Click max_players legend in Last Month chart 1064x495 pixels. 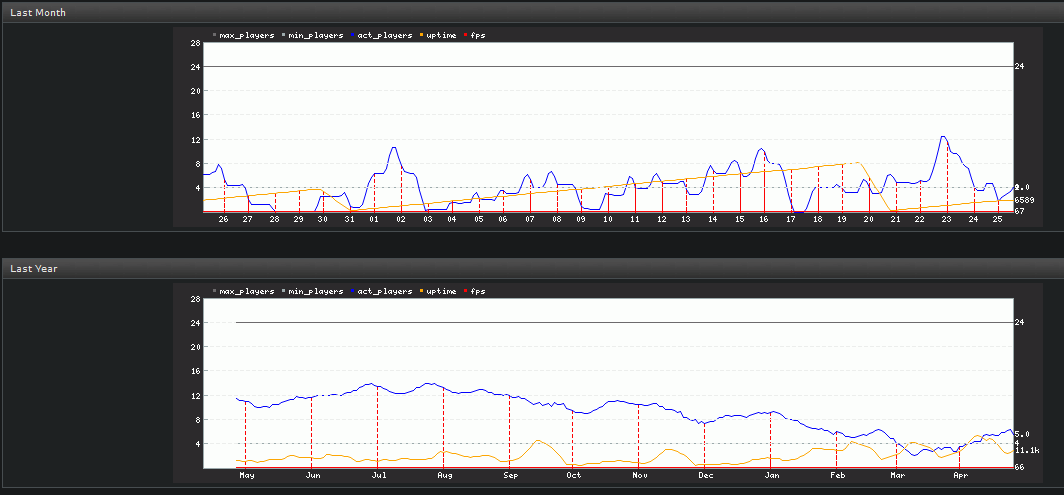tap(246, 35)
